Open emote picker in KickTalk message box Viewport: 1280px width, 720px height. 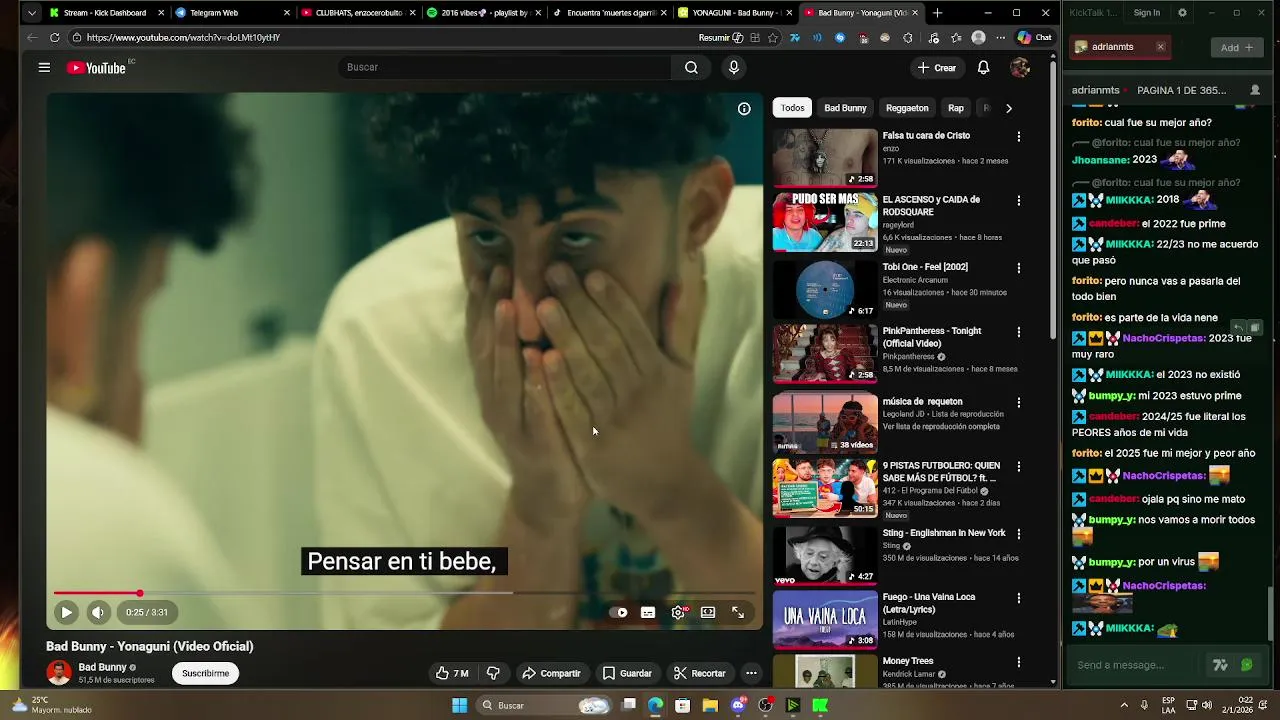click(x=1246, y=665)
